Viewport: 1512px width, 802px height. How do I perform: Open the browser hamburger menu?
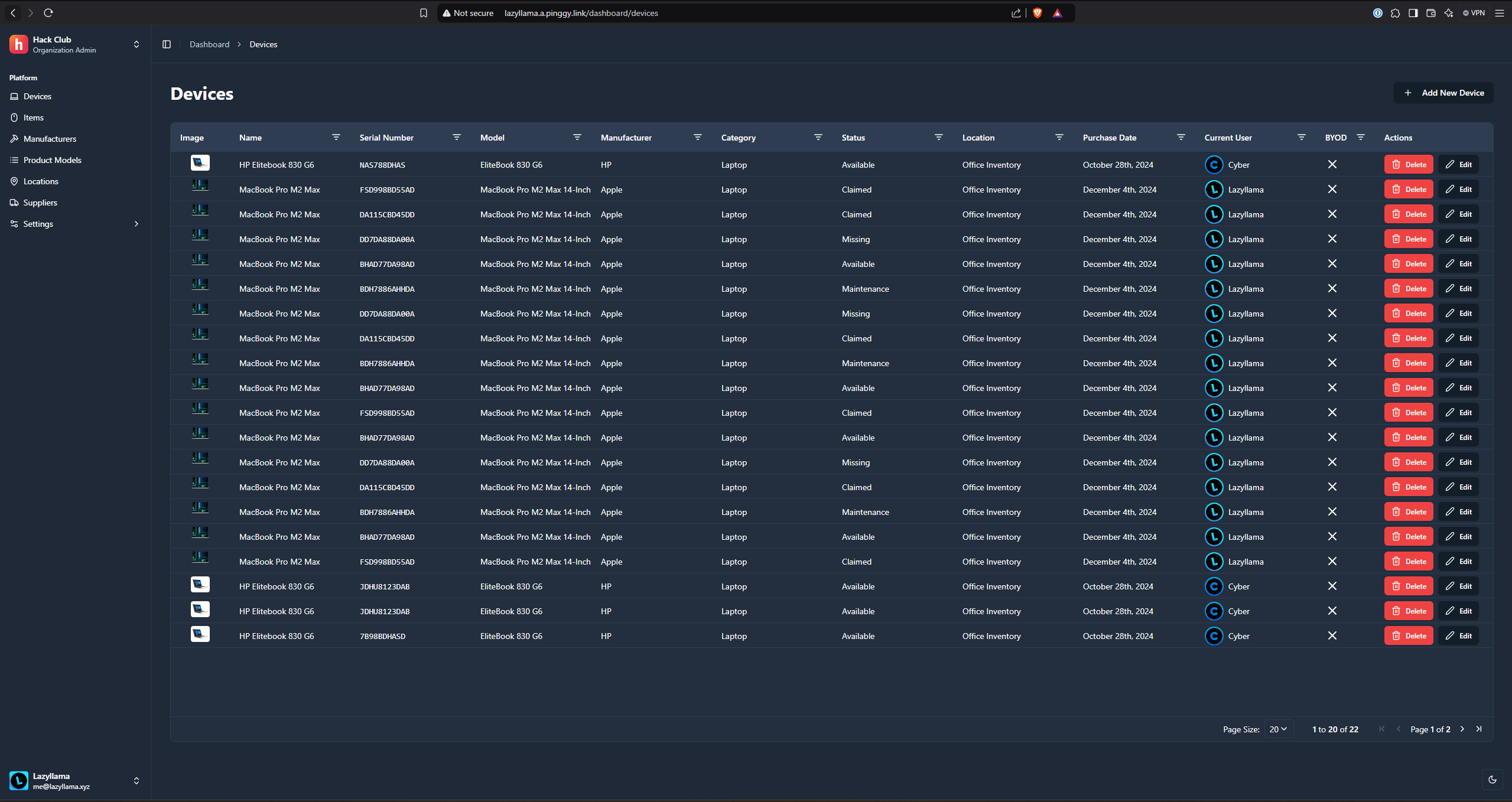click(1500, 13)
